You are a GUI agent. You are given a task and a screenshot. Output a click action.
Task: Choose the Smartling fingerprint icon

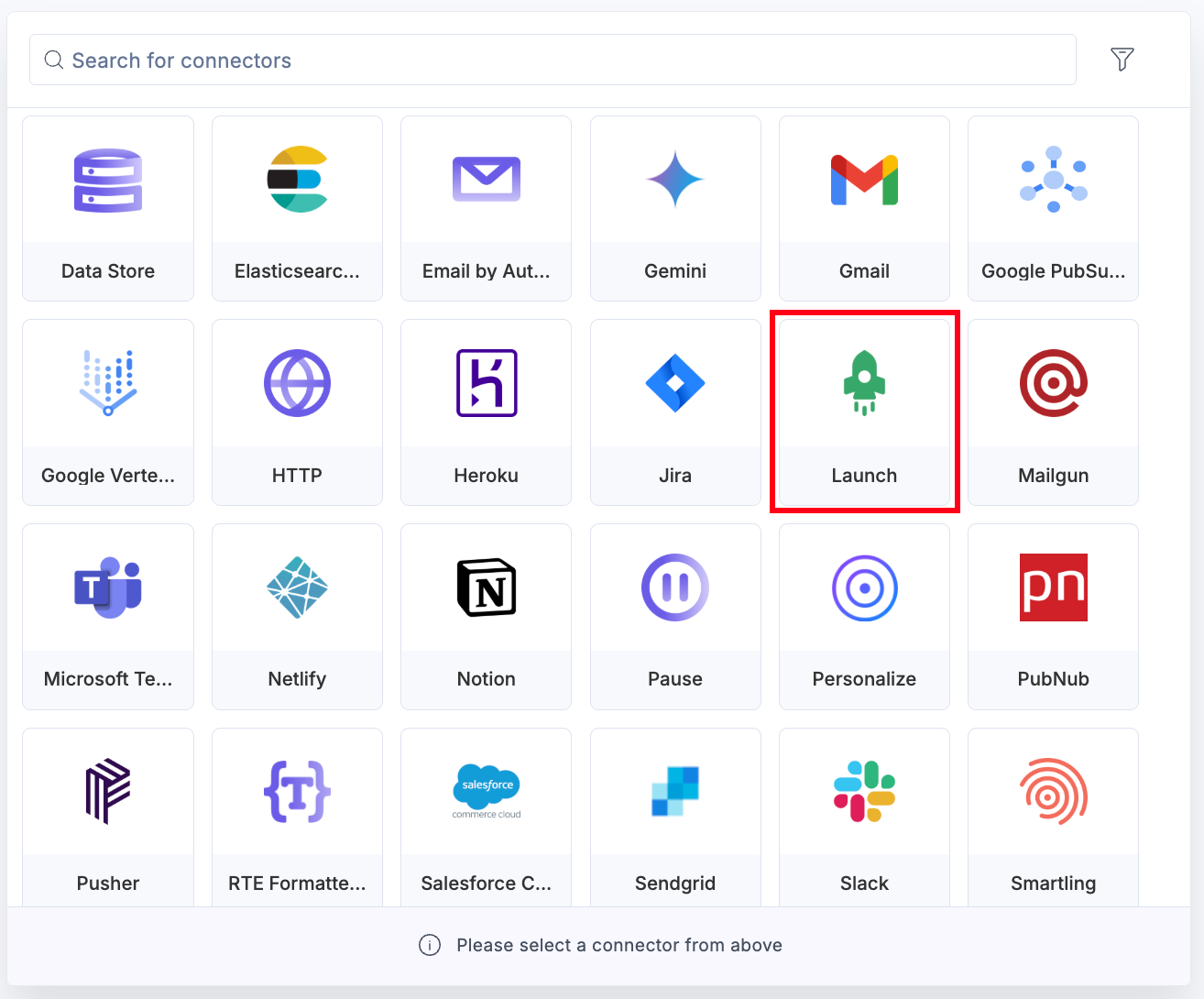coord(1054,791)
